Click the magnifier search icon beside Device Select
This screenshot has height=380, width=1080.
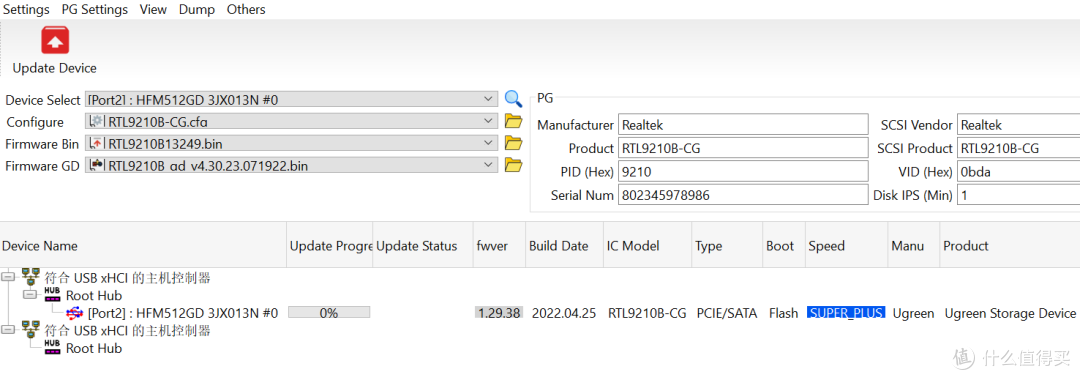point(513,99)
